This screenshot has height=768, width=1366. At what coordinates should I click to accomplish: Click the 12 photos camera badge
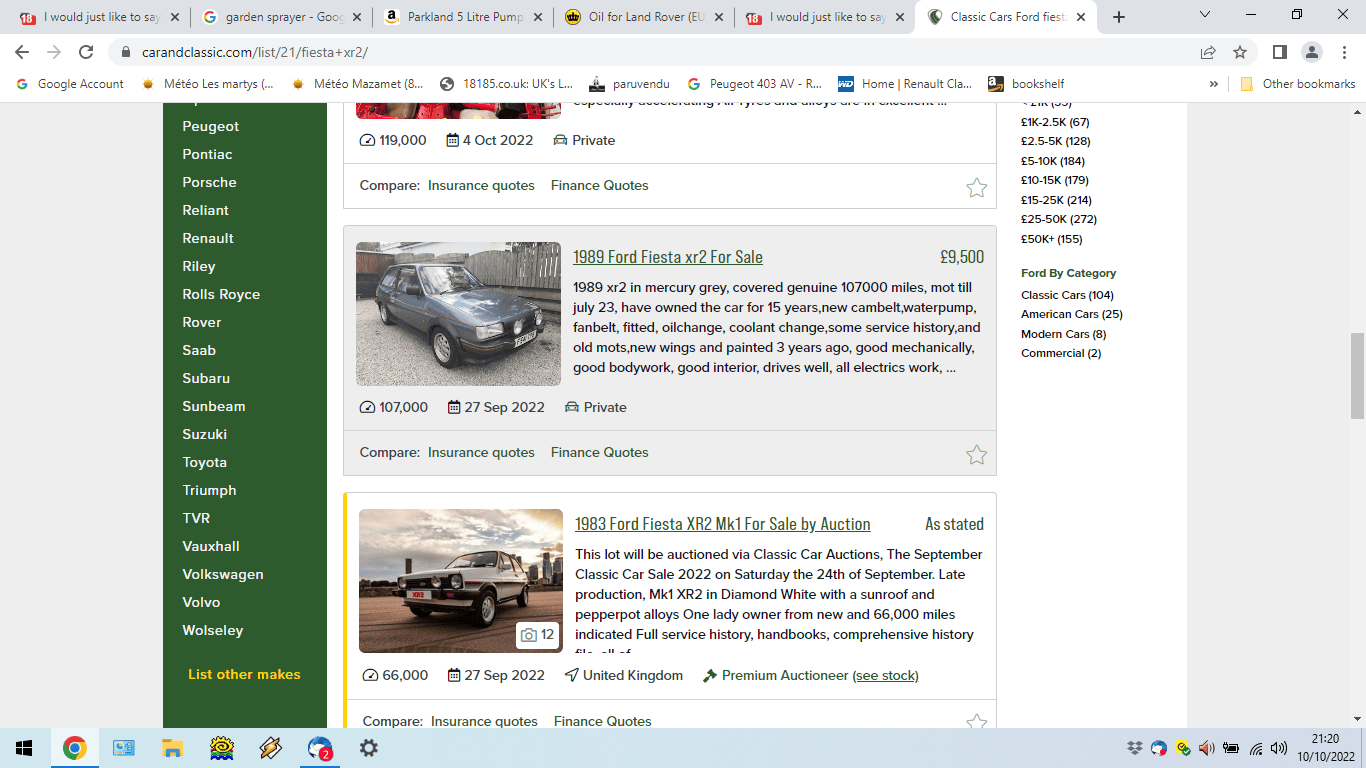point(538,635)
